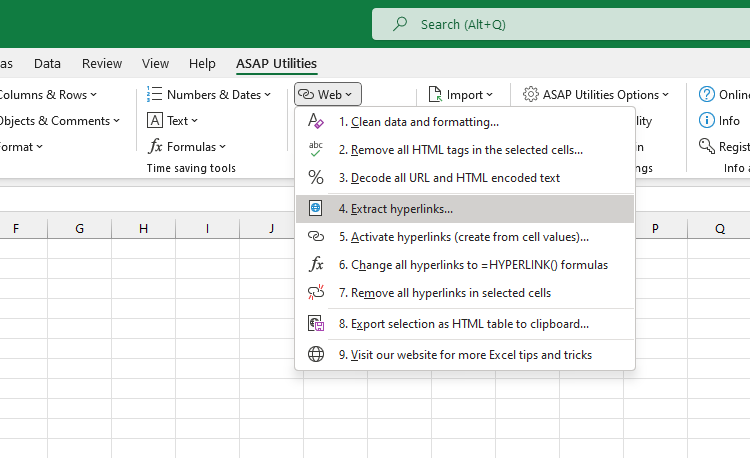Expand the Text dropdown arrow

tap(194, 120)
